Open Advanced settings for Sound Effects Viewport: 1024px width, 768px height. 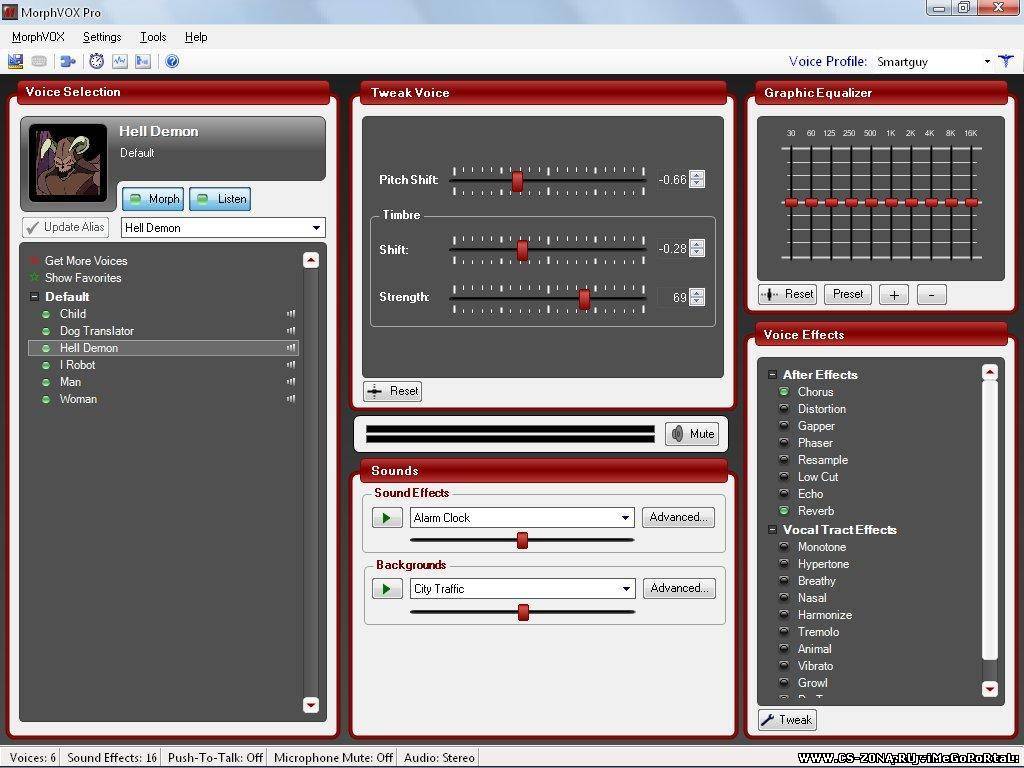pyautogui.click(x=678, y=517)
